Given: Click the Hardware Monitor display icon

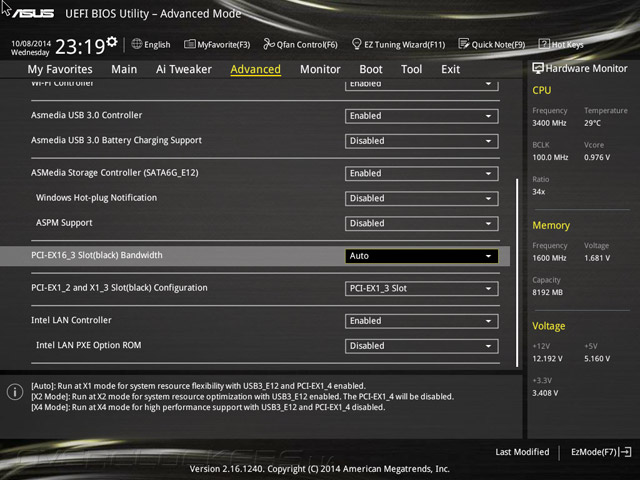Looking at the screenshot, I should point(538,68).
